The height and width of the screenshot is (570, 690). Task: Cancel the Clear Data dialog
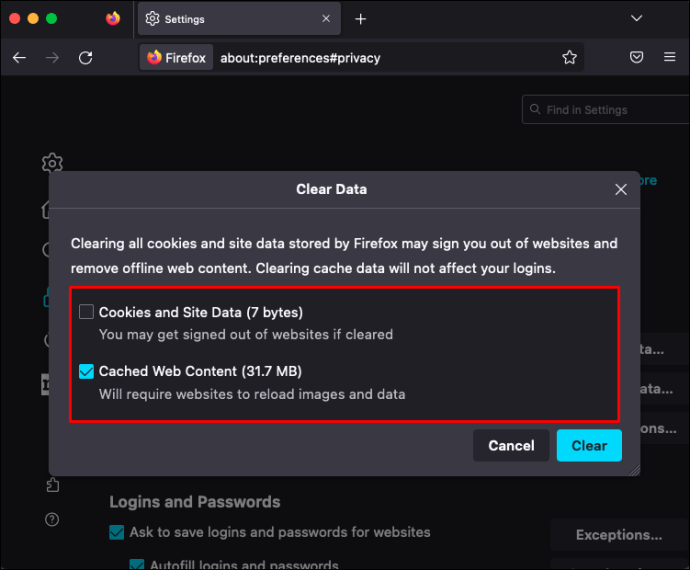coord(511,446)
